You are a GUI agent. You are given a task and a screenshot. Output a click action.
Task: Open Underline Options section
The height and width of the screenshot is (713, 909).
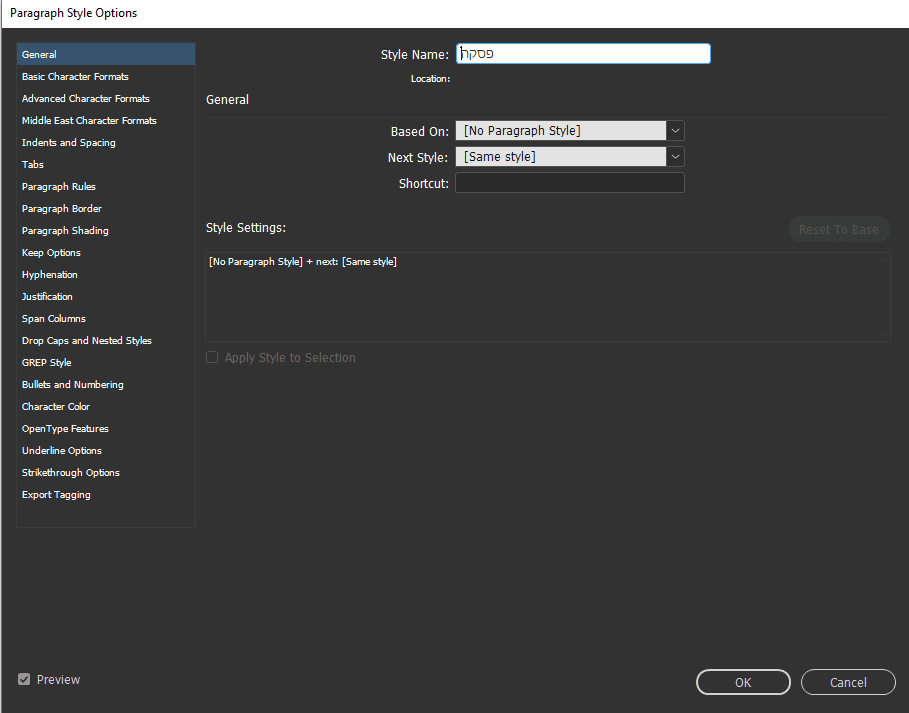pyautogui.click(x=106, y=451)
